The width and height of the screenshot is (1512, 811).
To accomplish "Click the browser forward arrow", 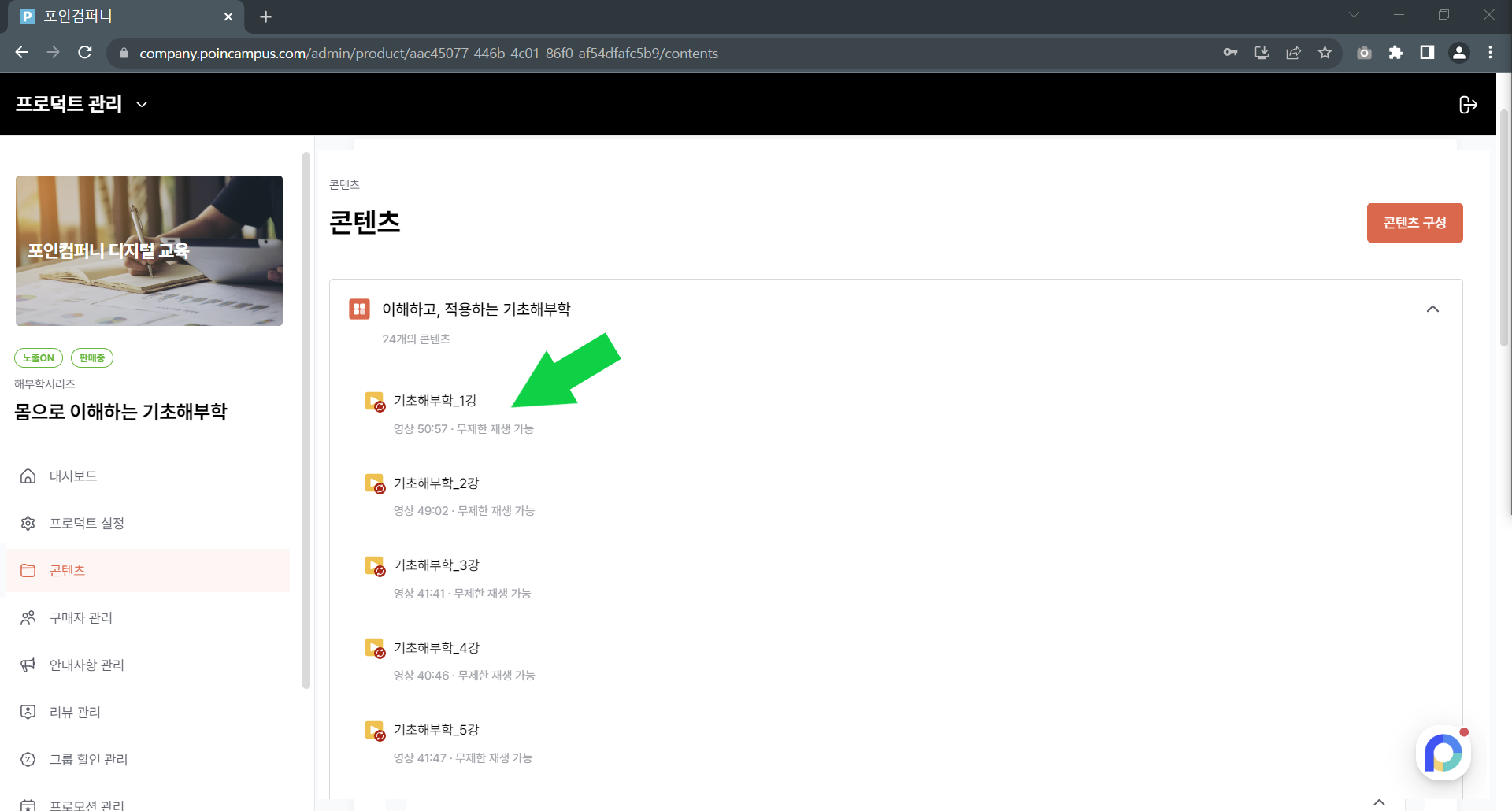I will pos(54,53).
